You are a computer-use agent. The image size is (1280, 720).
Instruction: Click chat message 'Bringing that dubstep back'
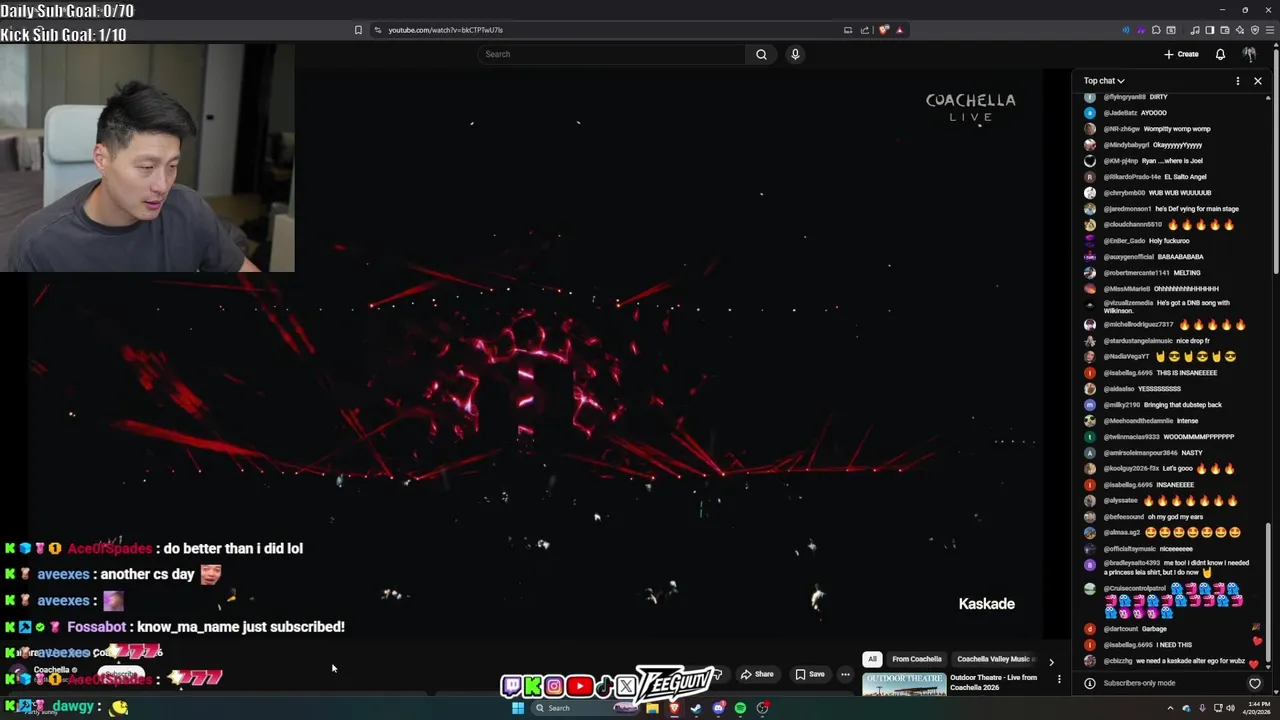[x=1183, y=405]
